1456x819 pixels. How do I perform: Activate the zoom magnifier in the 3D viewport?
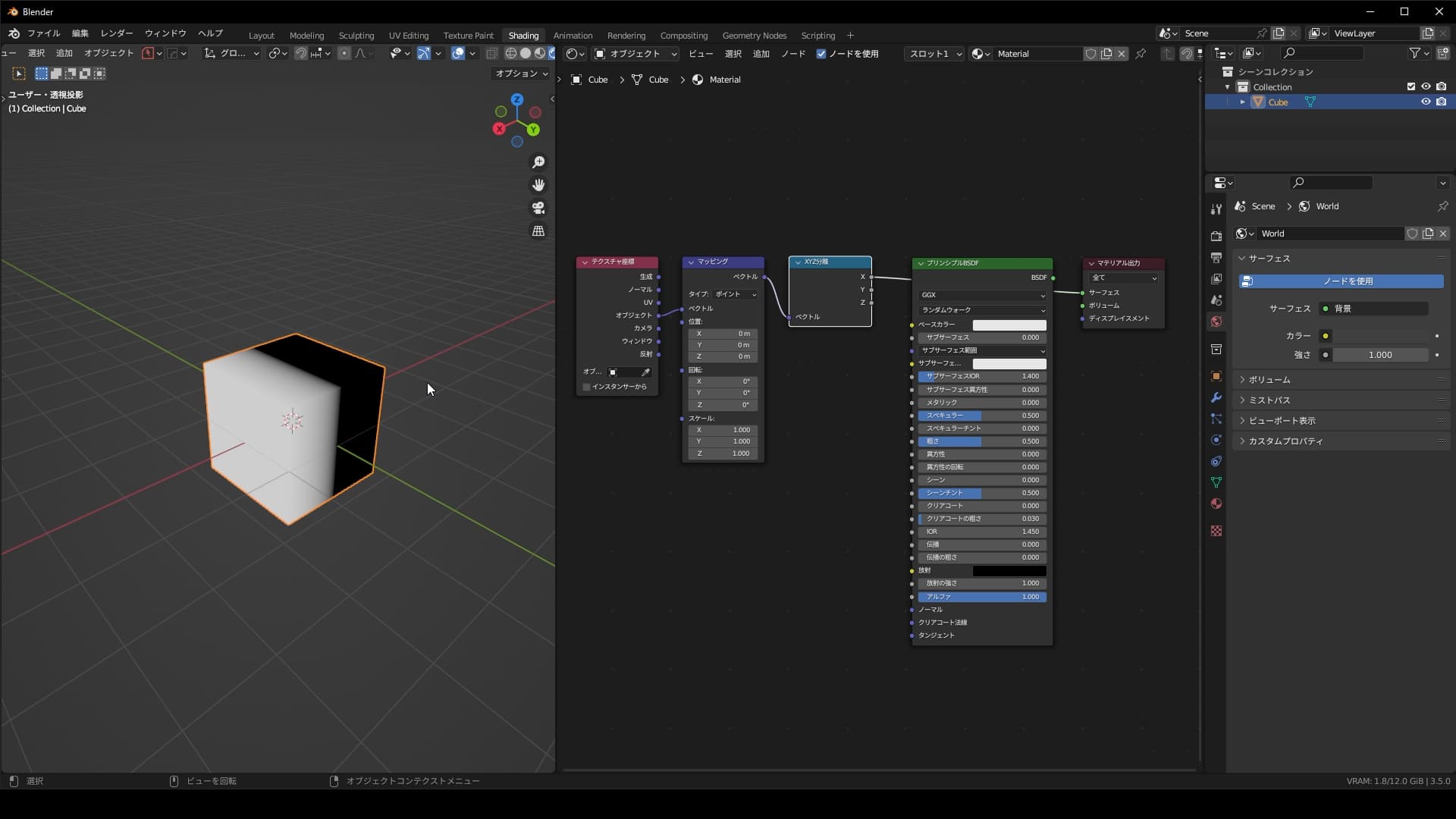pos(538,162)
